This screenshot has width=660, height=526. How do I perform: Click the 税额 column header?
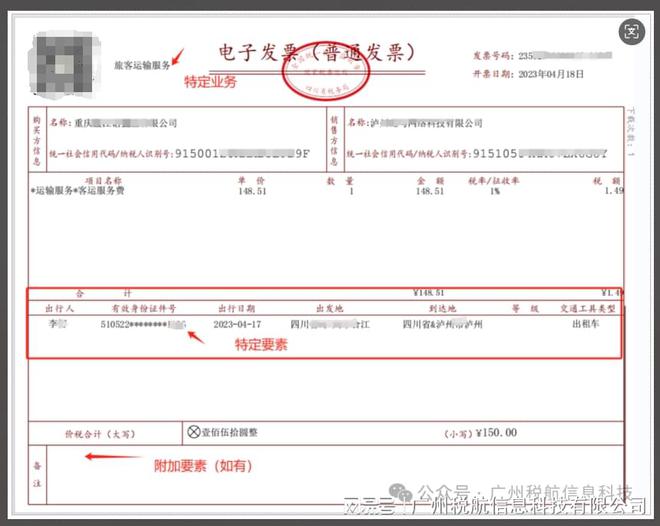click(x=607, y=181)
